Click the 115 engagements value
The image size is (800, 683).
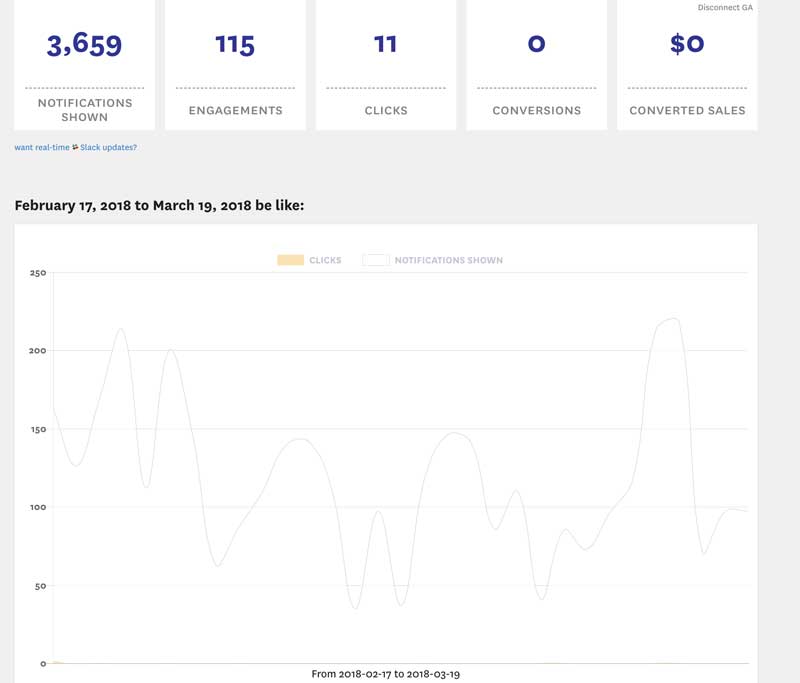click(x=235, y=42)
